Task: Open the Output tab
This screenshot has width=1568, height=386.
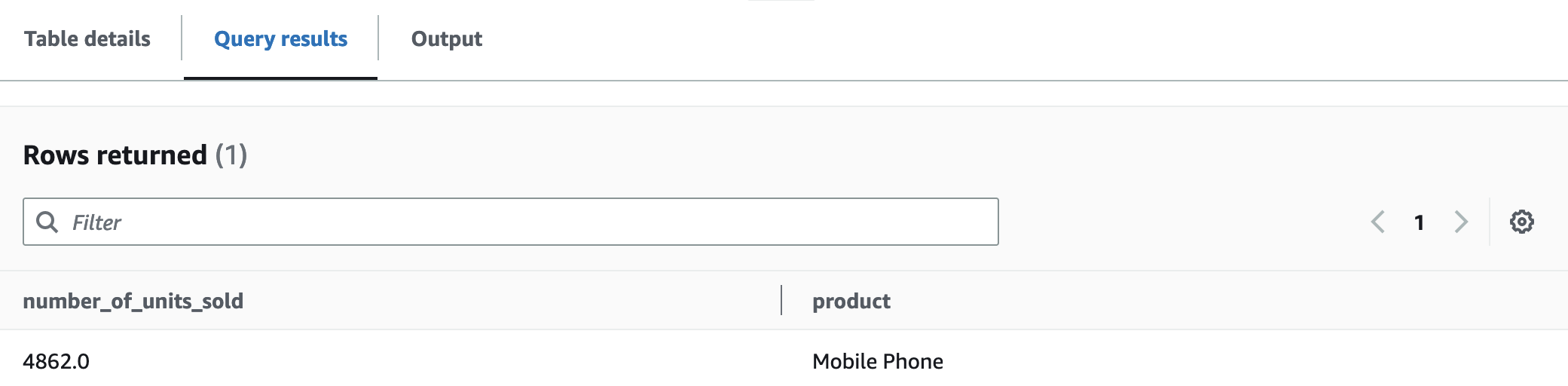Action: point(447,38)
